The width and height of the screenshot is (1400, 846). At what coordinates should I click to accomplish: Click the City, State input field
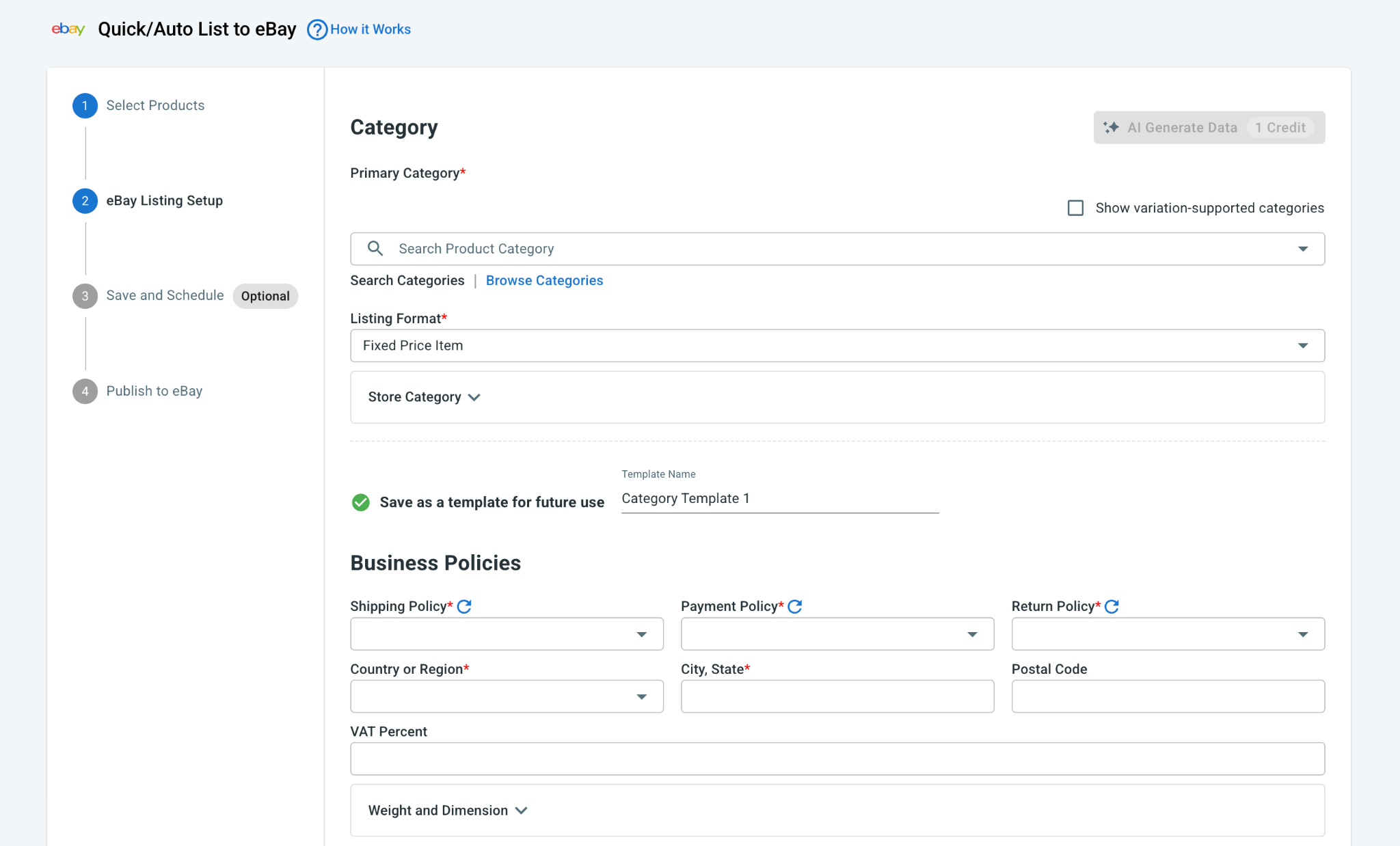click(x=837, y=696)
